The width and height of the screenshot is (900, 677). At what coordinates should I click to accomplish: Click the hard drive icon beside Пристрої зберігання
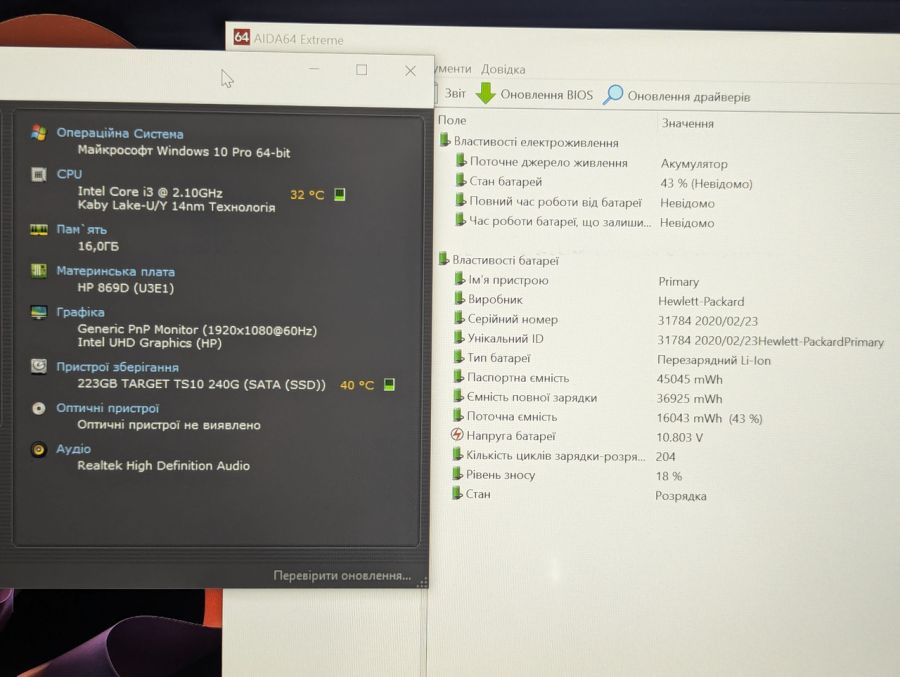(38, 366)
